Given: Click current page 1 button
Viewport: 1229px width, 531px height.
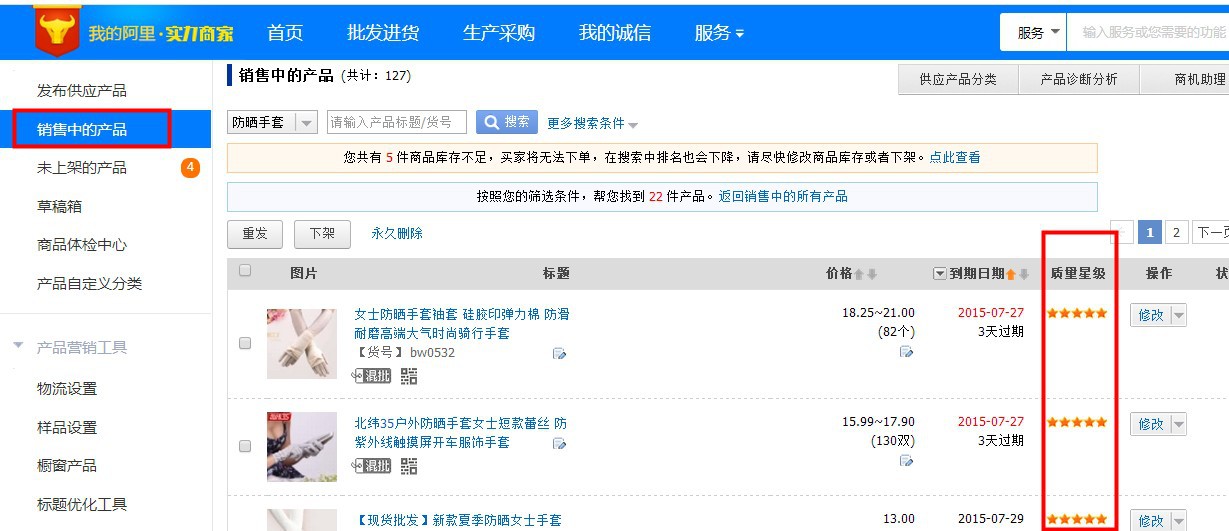Looking at the screenshot, I should (x=1150, y=233).
